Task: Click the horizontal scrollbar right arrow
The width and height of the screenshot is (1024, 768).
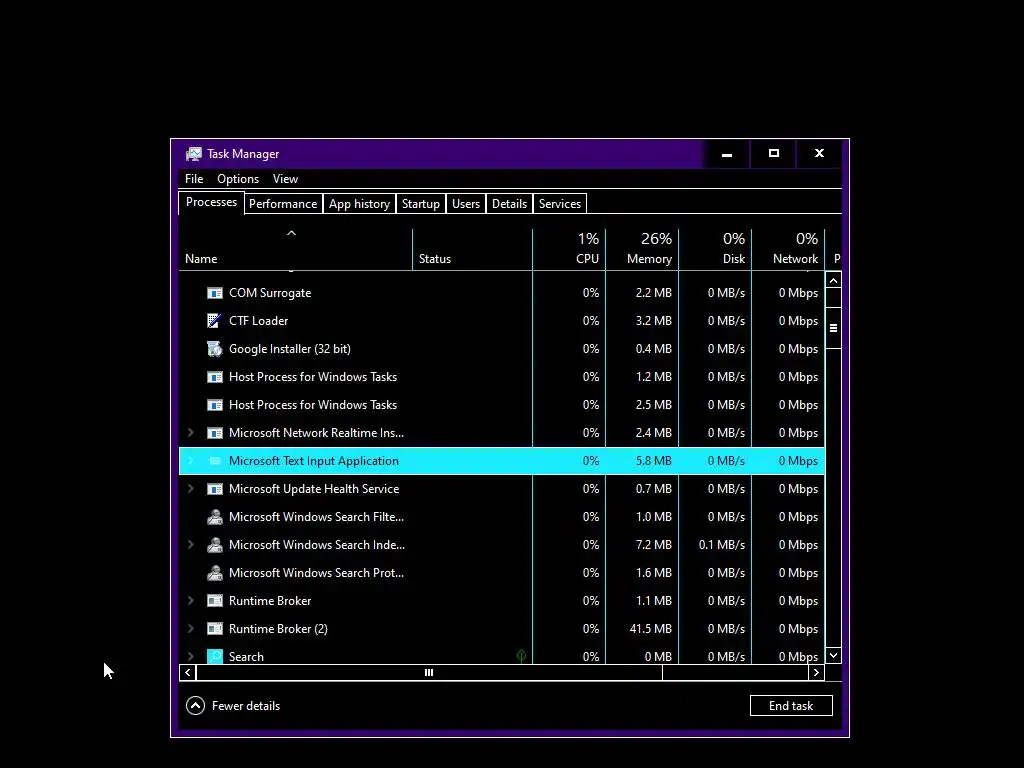Action: click(x=816, y=673)
